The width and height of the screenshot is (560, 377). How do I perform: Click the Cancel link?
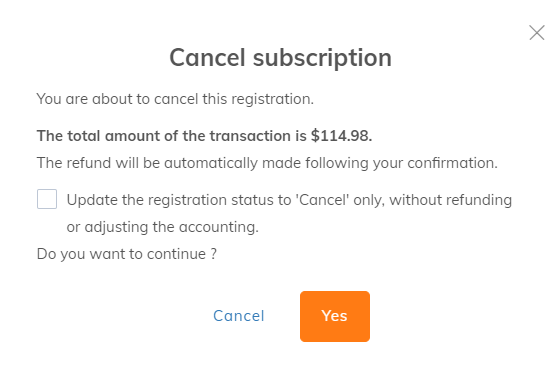tap(239, 316)
